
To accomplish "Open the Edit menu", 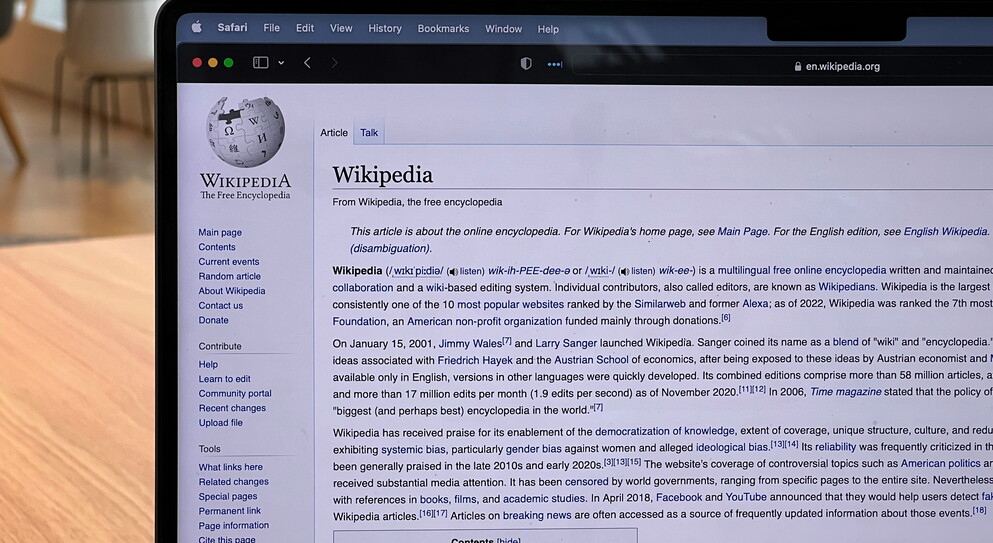I will click(x=305, y=28).
